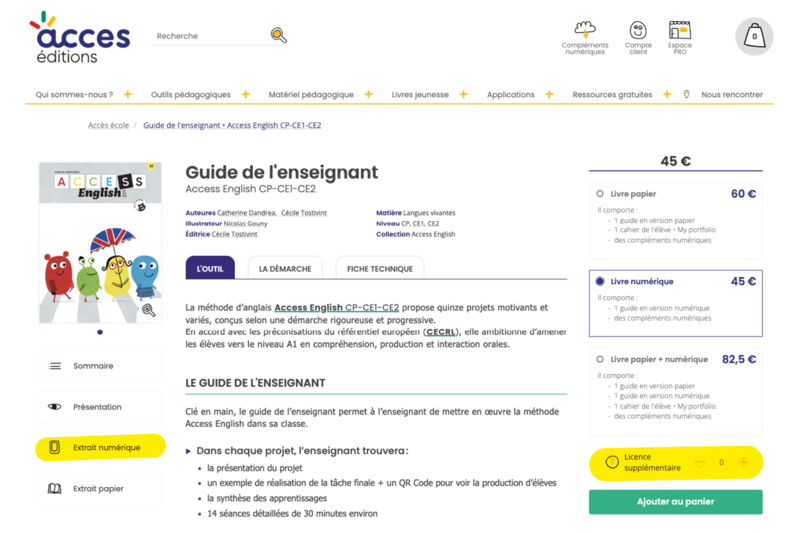This screenshot has height=533, width=800.
Task: Follow the Access English CP-CE1-CE2 text link
Action: (x=337, y=308)
